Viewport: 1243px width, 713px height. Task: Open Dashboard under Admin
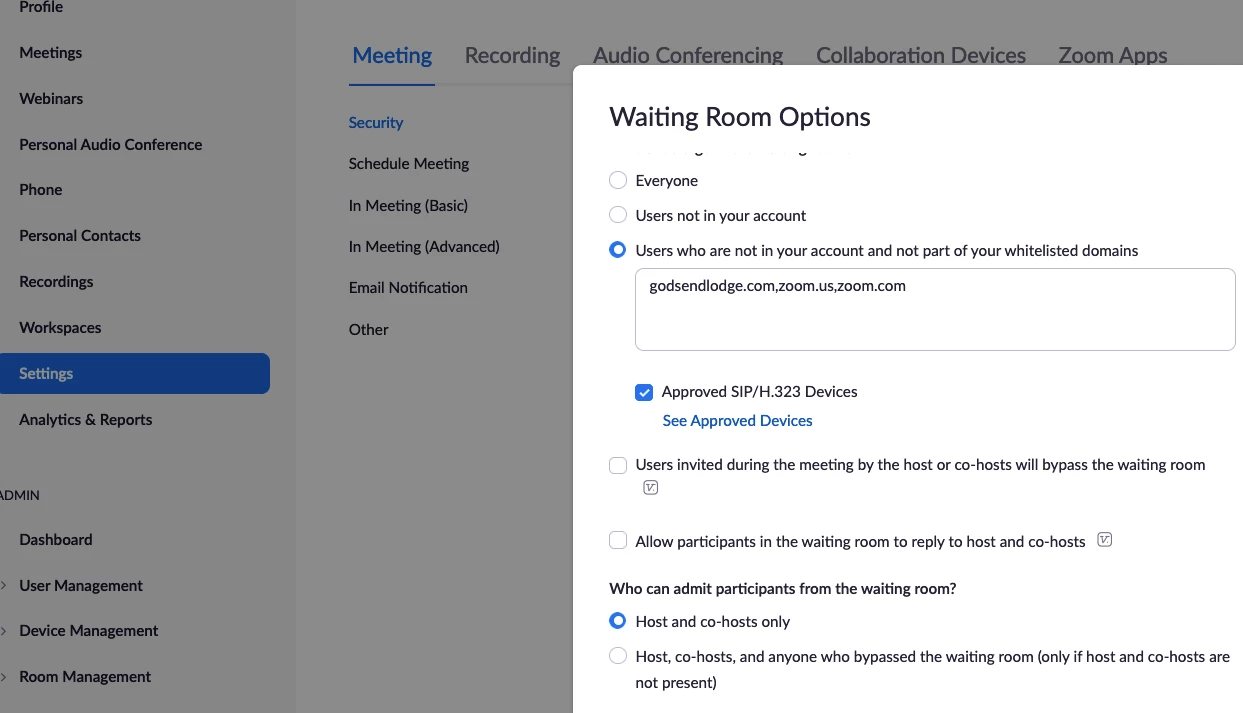click(56, 540)
